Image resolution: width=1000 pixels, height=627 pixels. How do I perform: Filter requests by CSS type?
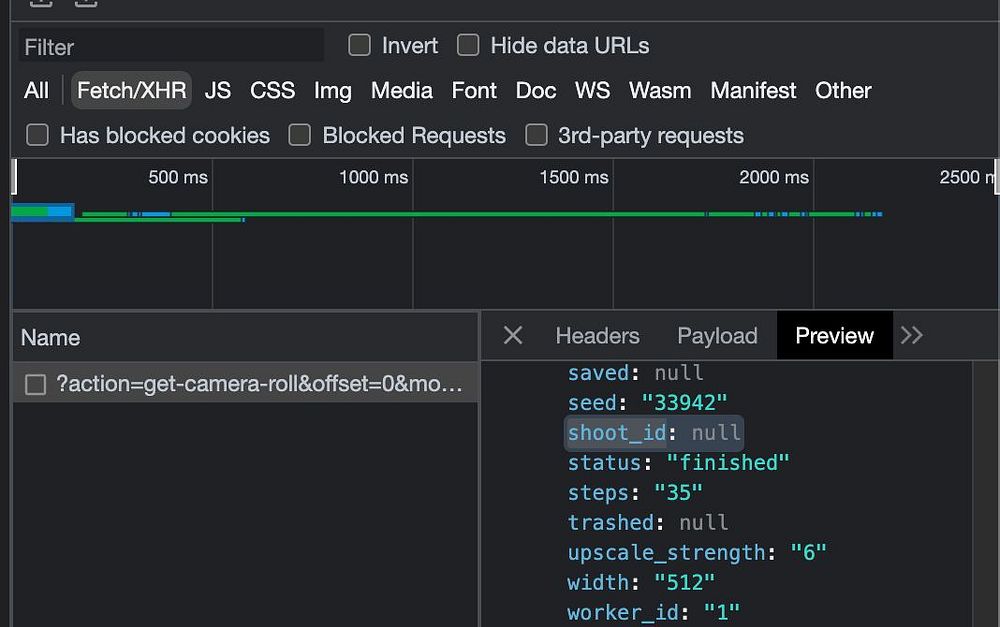point(272,90)
